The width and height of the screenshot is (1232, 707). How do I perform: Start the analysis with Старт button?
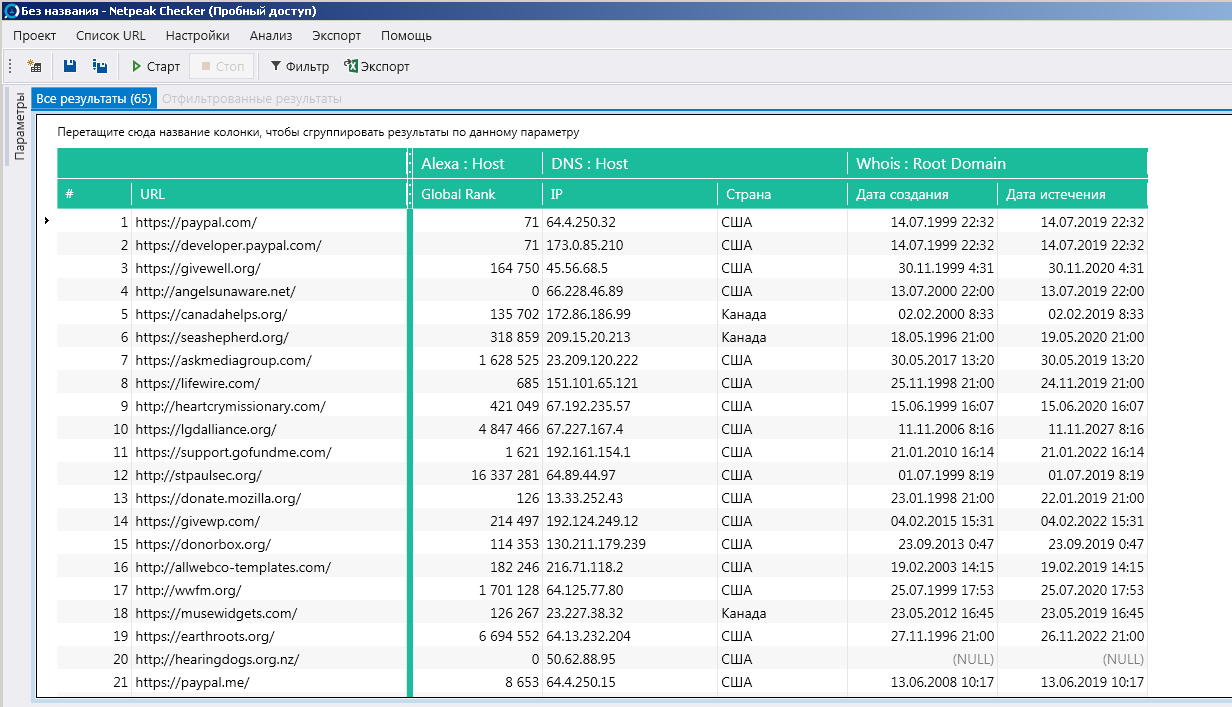pos(155,67)
